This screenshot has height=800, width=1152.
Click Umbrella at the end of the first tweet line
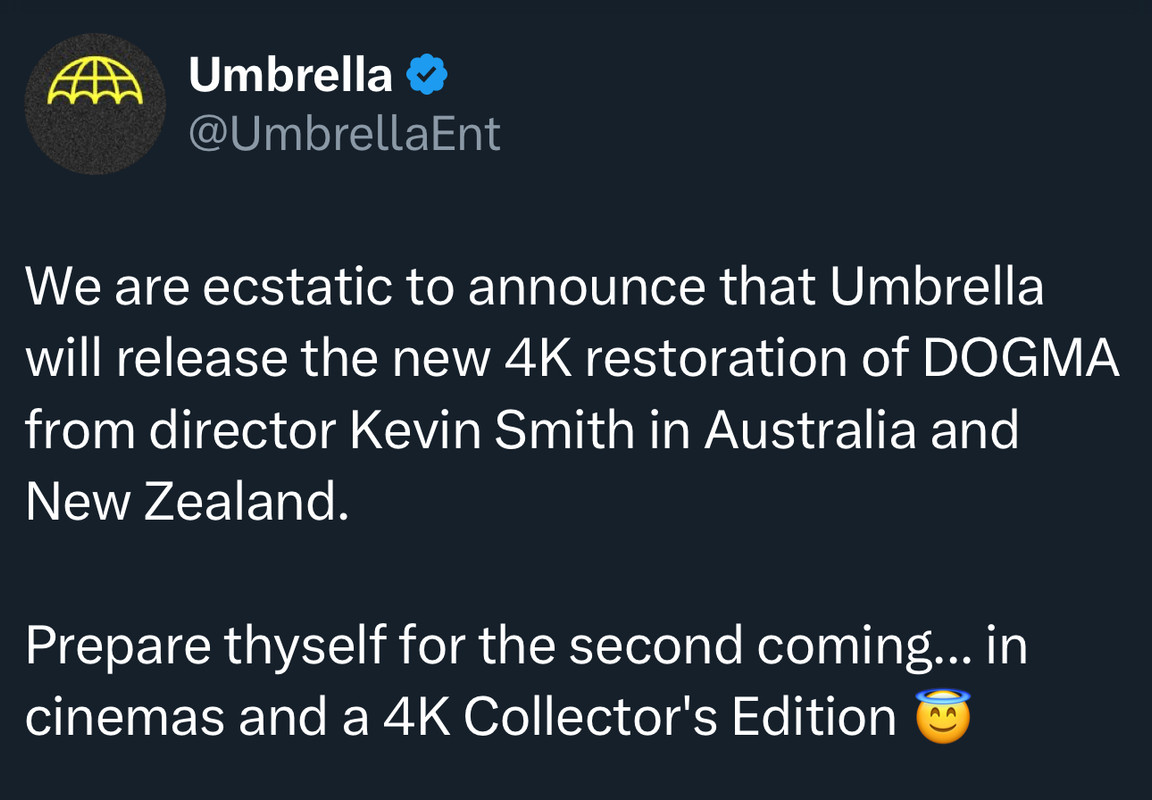tap(937, 287)
